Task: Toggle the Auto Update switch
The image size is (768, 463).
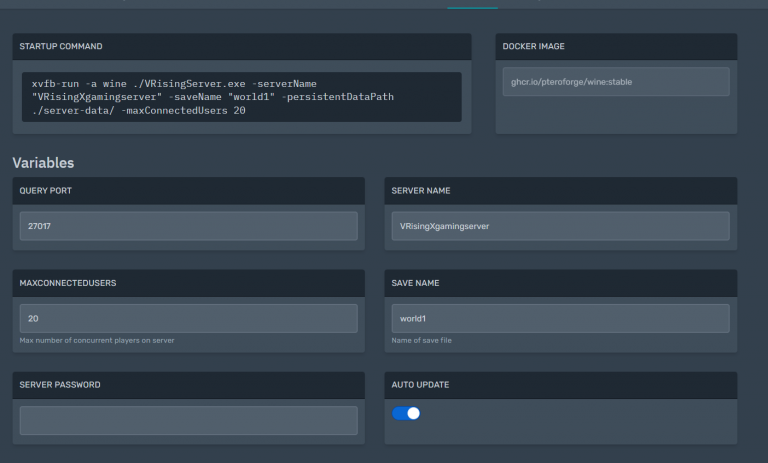Action: tap(406, 413)
